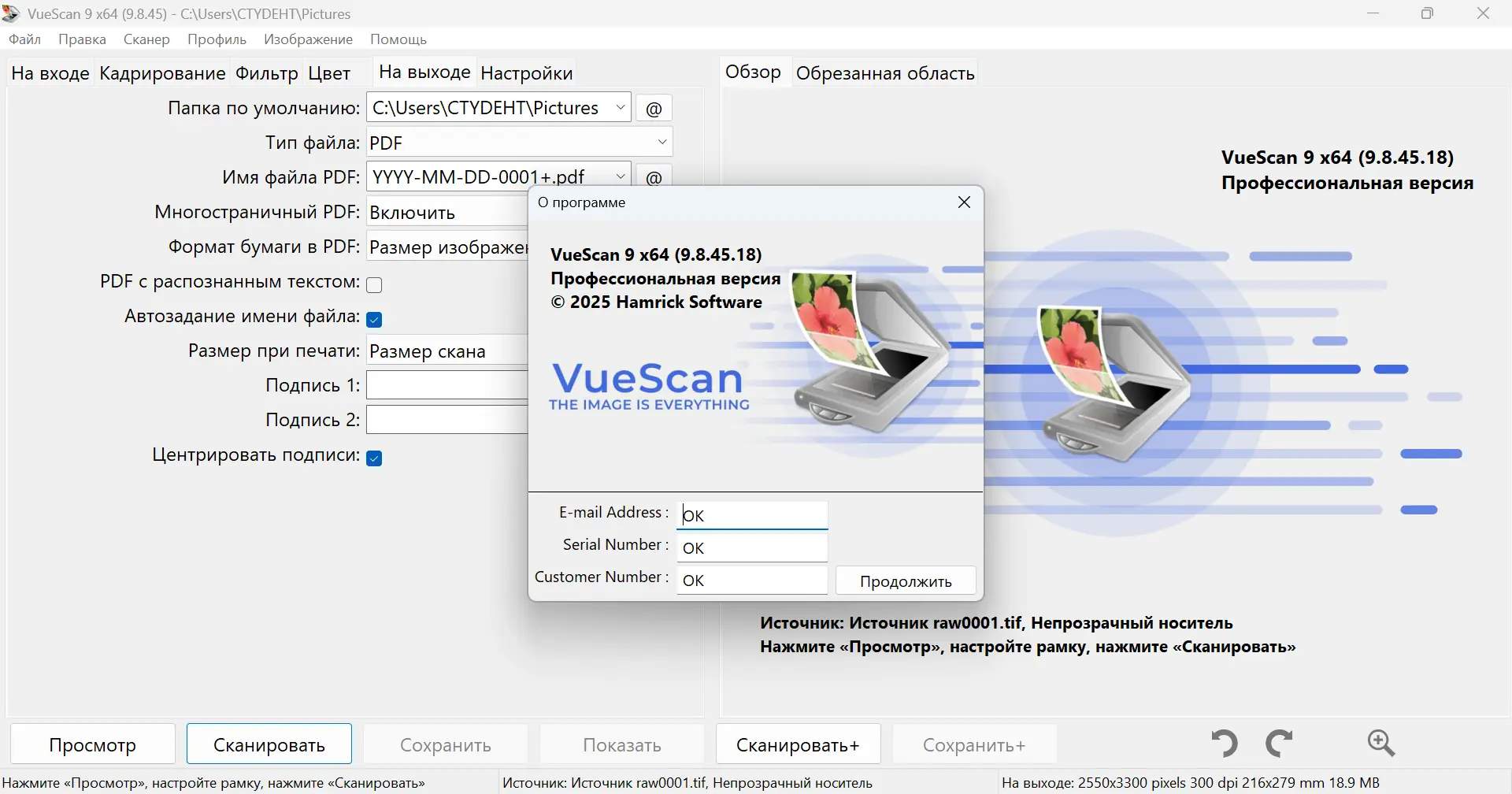Click the @ button beside PDF file name

click(x=654, y=176)
